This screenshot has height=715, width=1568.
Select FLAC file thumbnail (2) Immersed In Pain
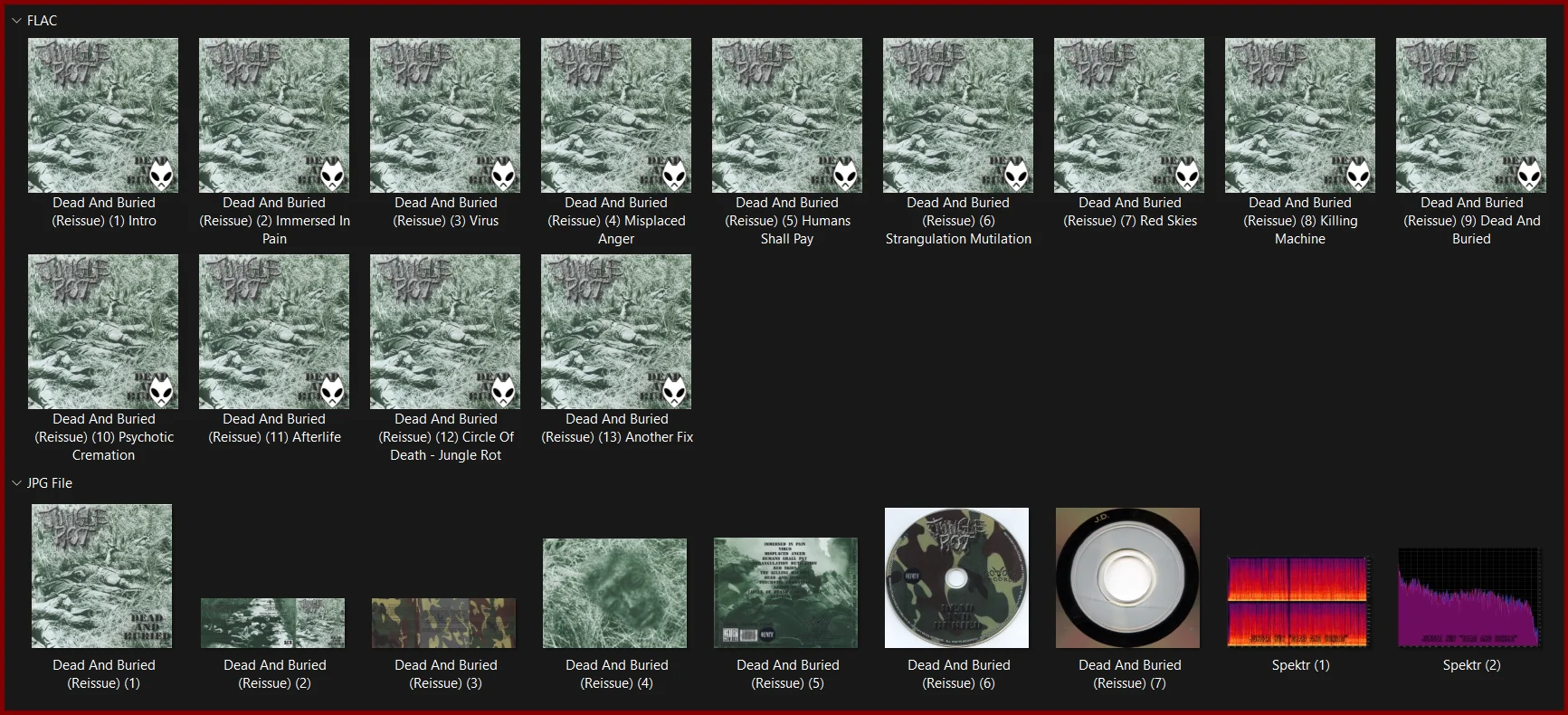pos(274,115)
